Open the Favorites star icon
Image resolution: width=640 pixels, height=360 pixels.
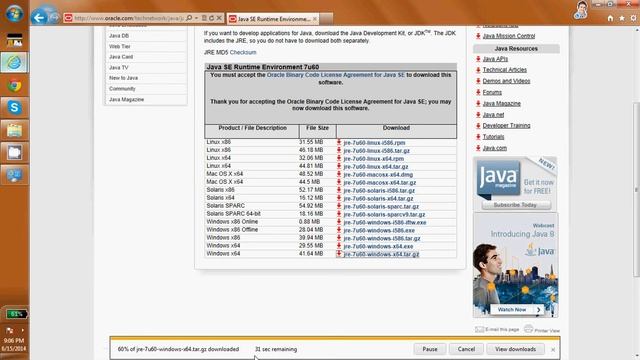point(622,18)
